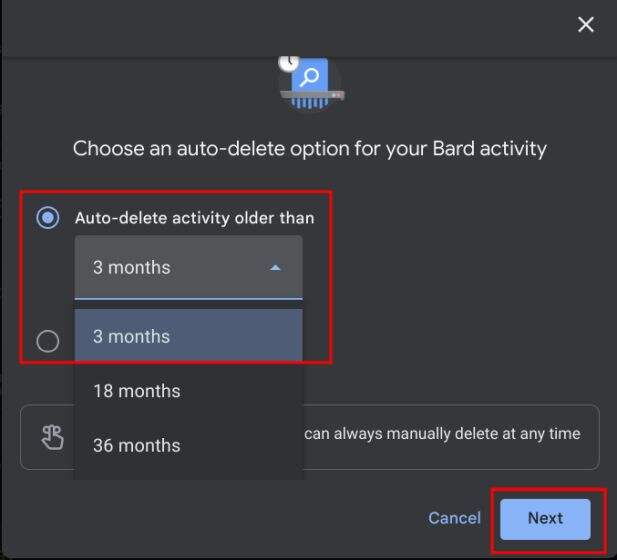Image resolution: width=617 pixels, height=560 pixels.
Task: Select the unselected second radio button
Action: click(47, 342)
